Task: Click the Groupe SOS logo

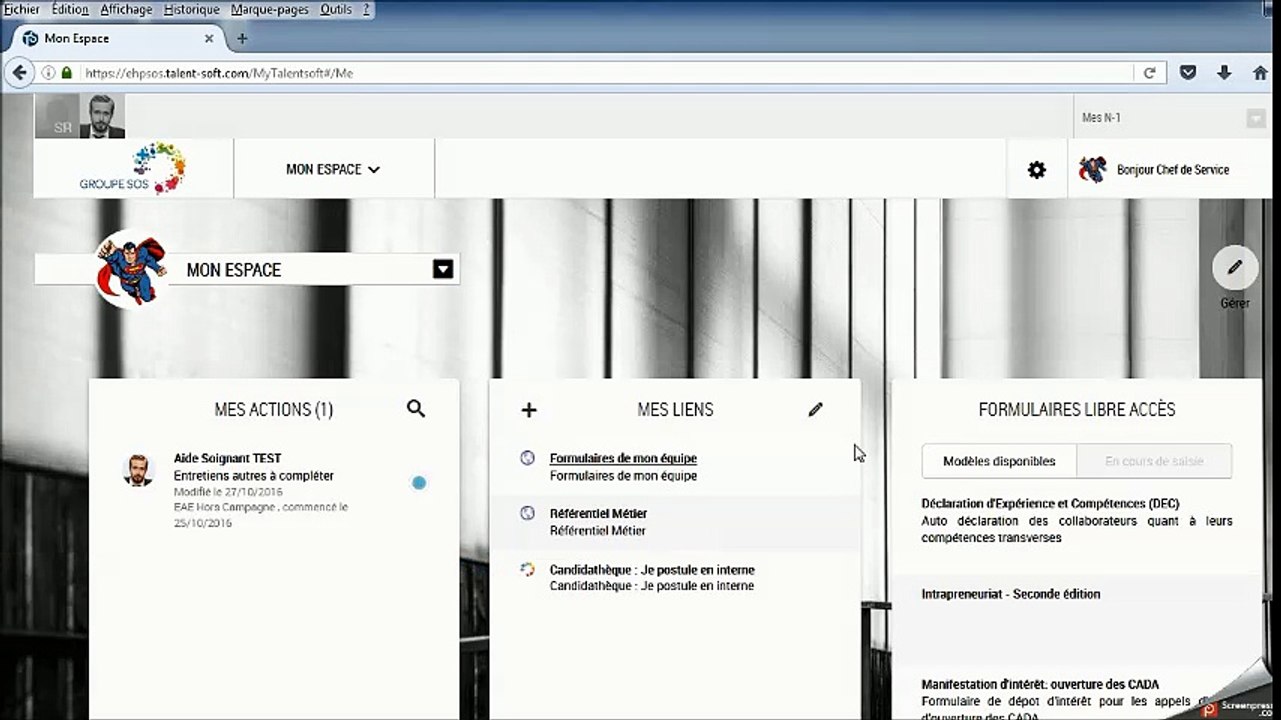Action: tap(133, 168)
